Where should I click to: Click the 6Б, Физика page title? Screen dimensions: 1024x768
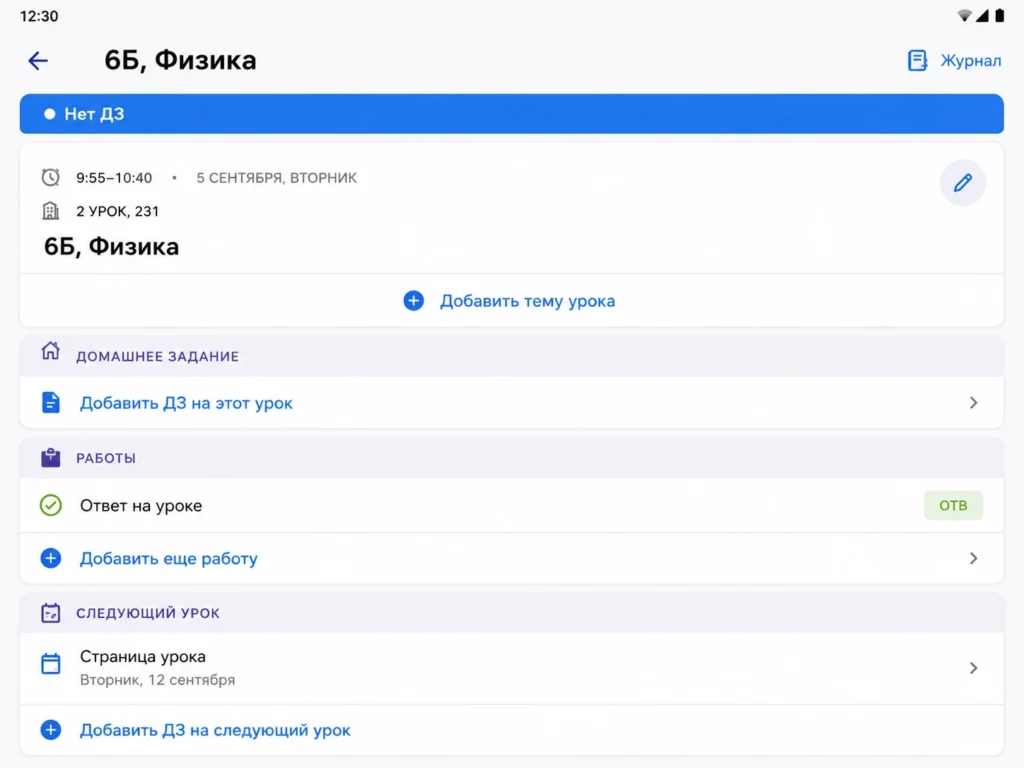point(180,61)
